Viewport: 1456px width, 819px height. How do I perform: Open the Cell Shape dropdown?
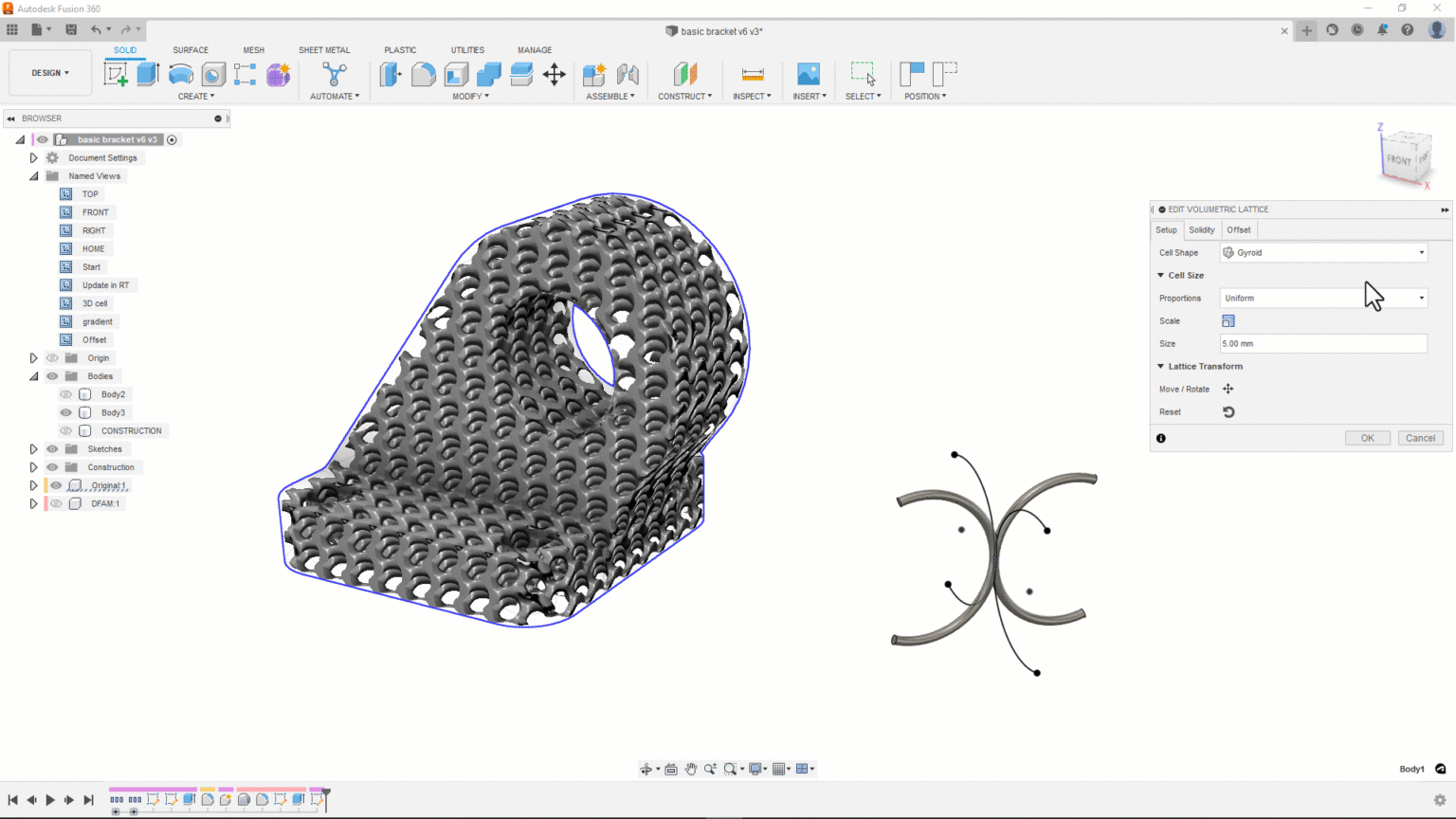[1323, 253]
